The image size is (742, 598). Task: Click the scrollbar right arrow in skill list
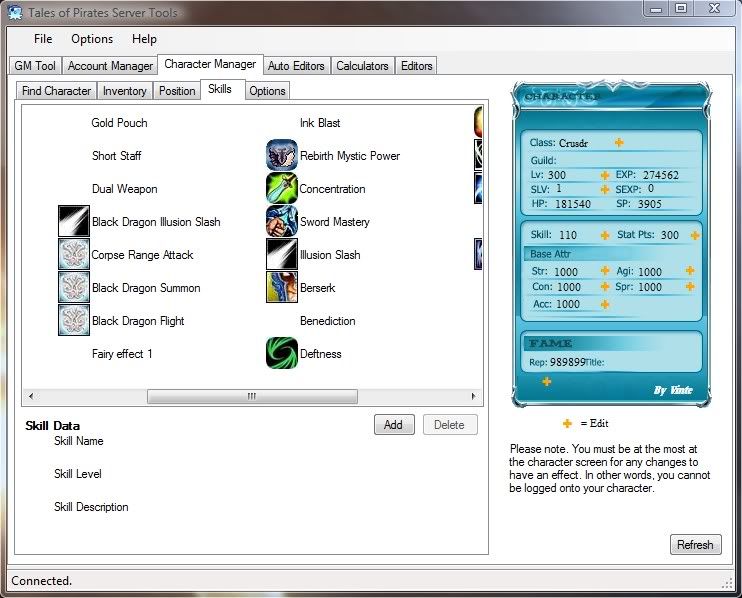pos(478,396)
